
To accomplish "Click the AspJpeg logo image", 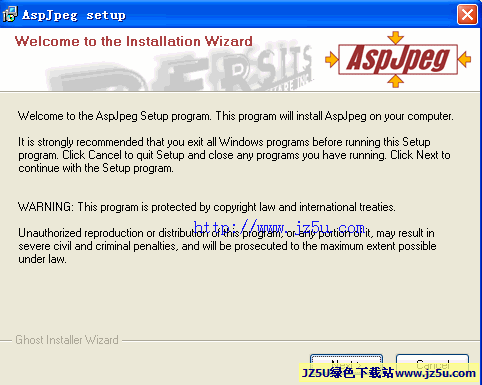I will (x=398, y=59).
